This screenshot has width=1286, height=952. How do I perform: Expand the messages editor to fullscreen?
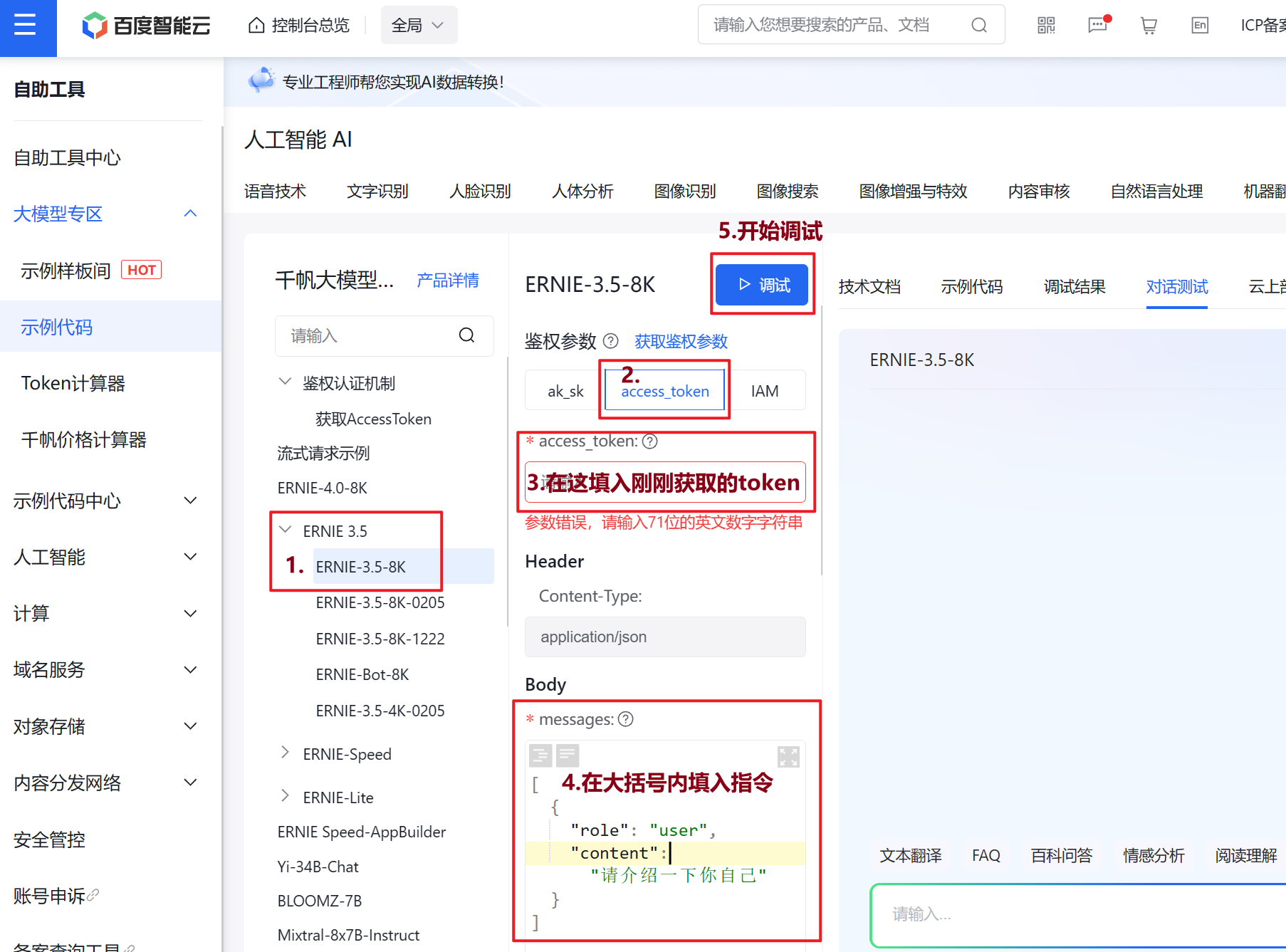pyautogui.click(x=788, y=756)
